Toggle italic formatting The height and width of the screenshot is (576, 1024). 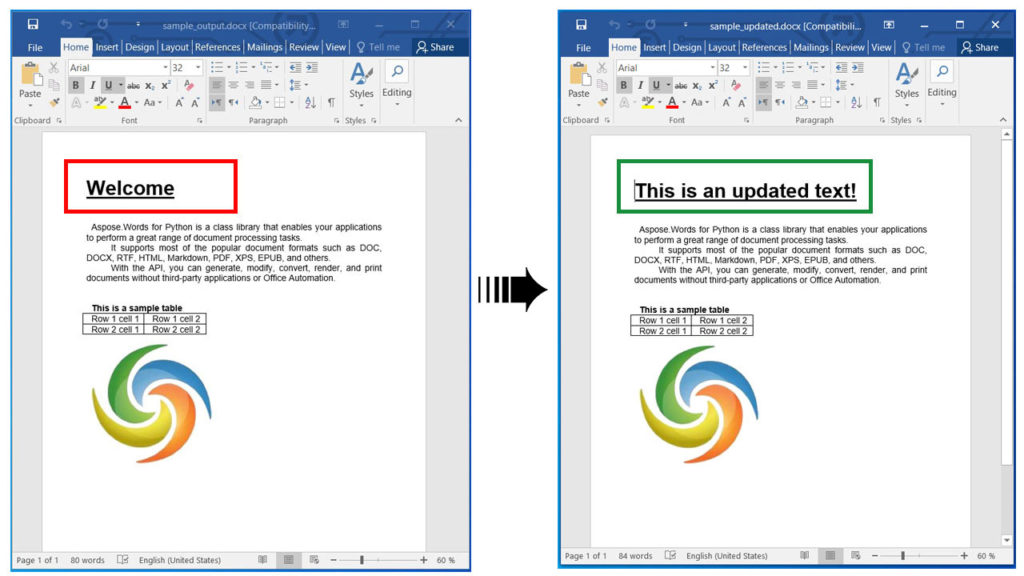[93, 85]
